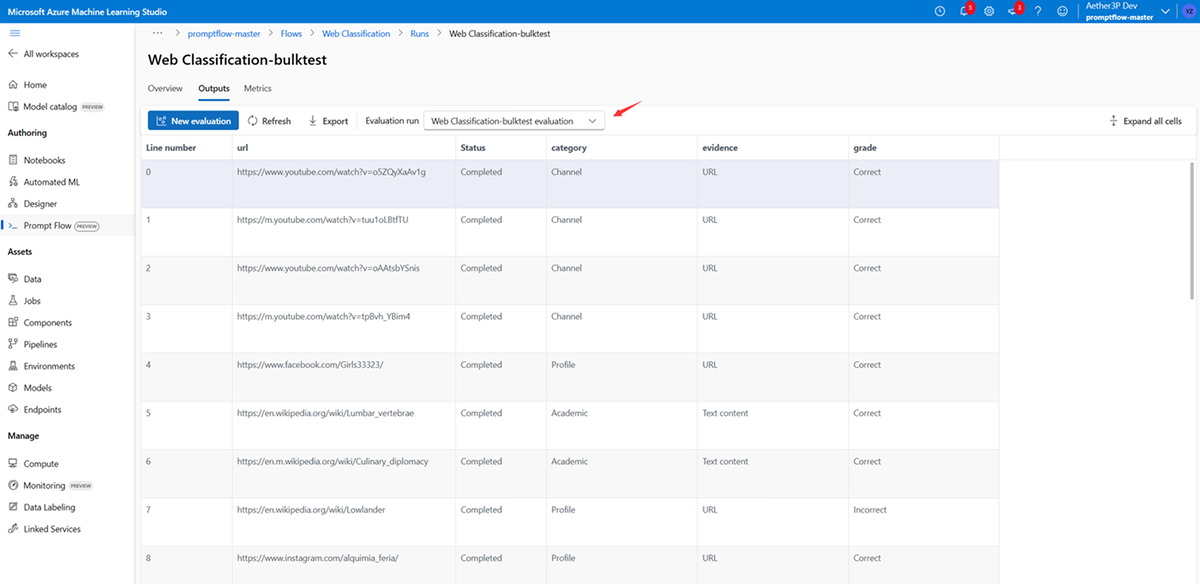Screen dimensions: 1200x585
Task: Expand the breadcrumb ellipsis menu
Action: (x=157, y=33)
